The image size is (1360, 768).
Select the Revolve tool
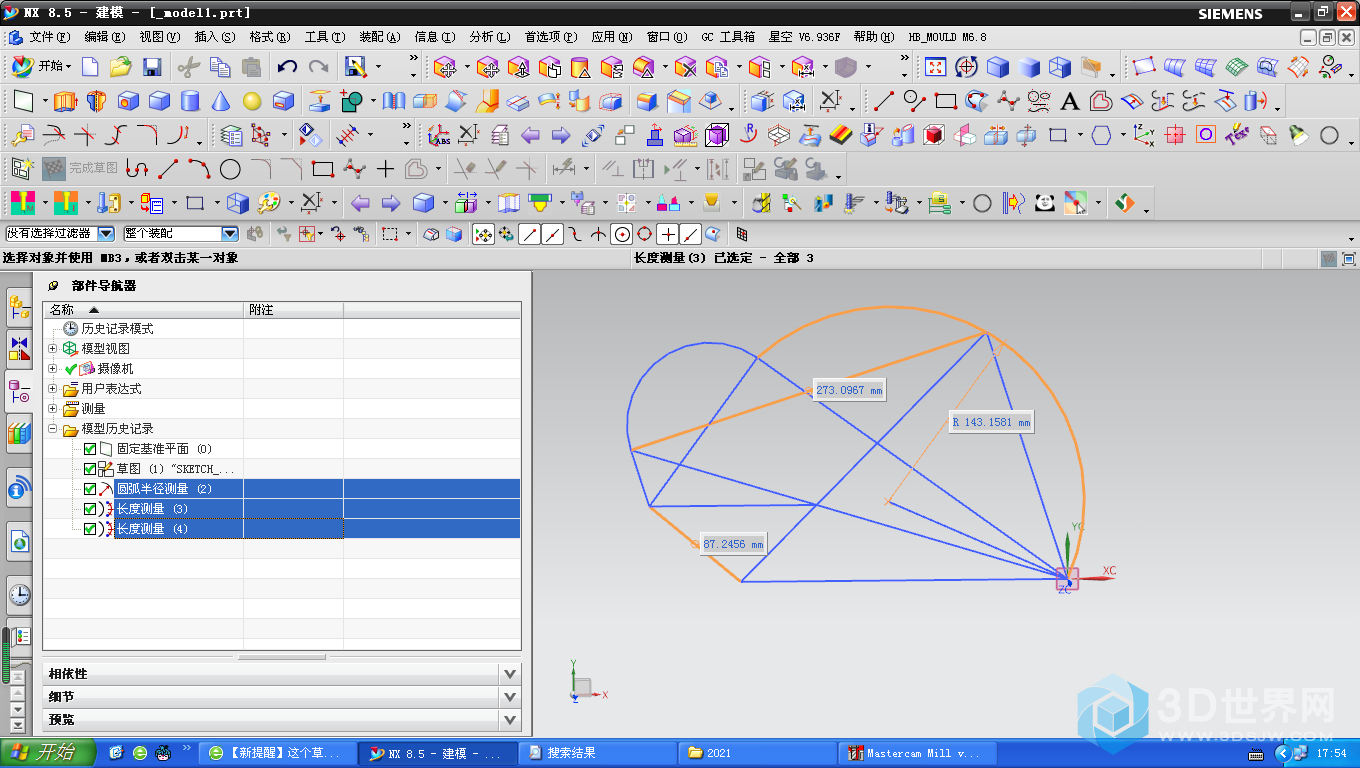point(96,101)
